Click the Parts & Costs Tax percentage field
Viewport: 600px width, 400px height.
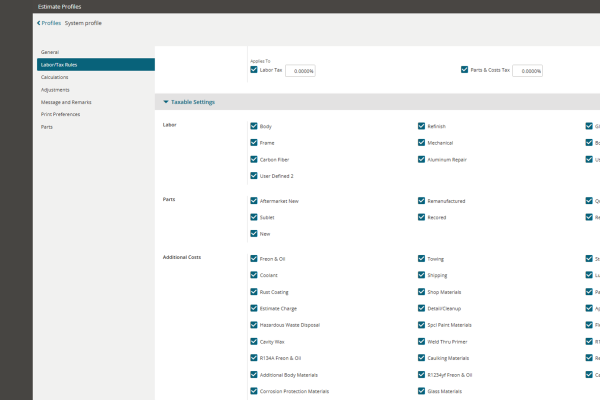tap(527, 71)
